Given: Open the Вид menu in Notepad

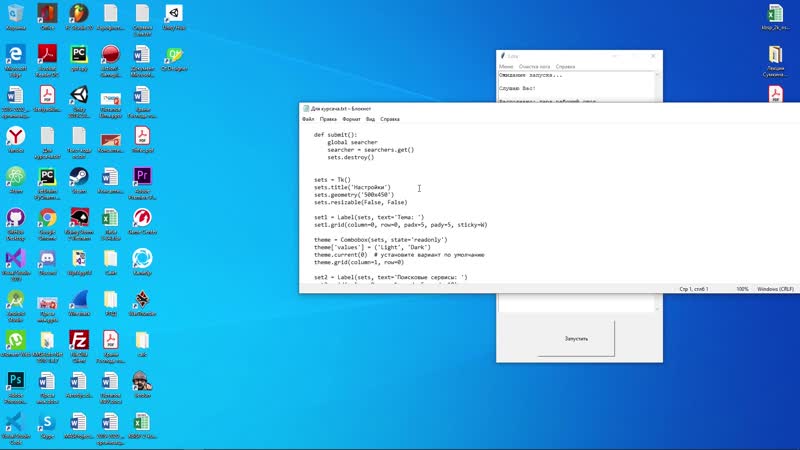Looking at the screenshot, I should pyautogui.click(x=370, y=119).
